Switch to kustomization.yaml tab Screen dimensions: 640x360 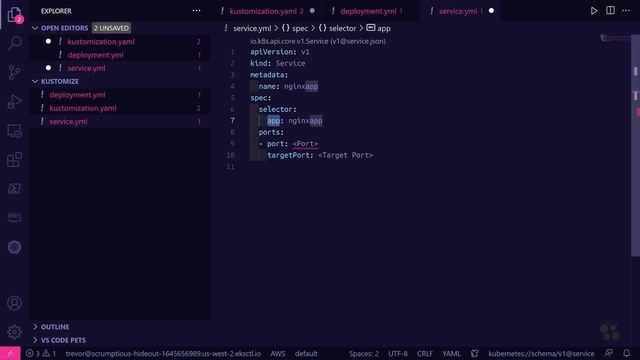267,11
